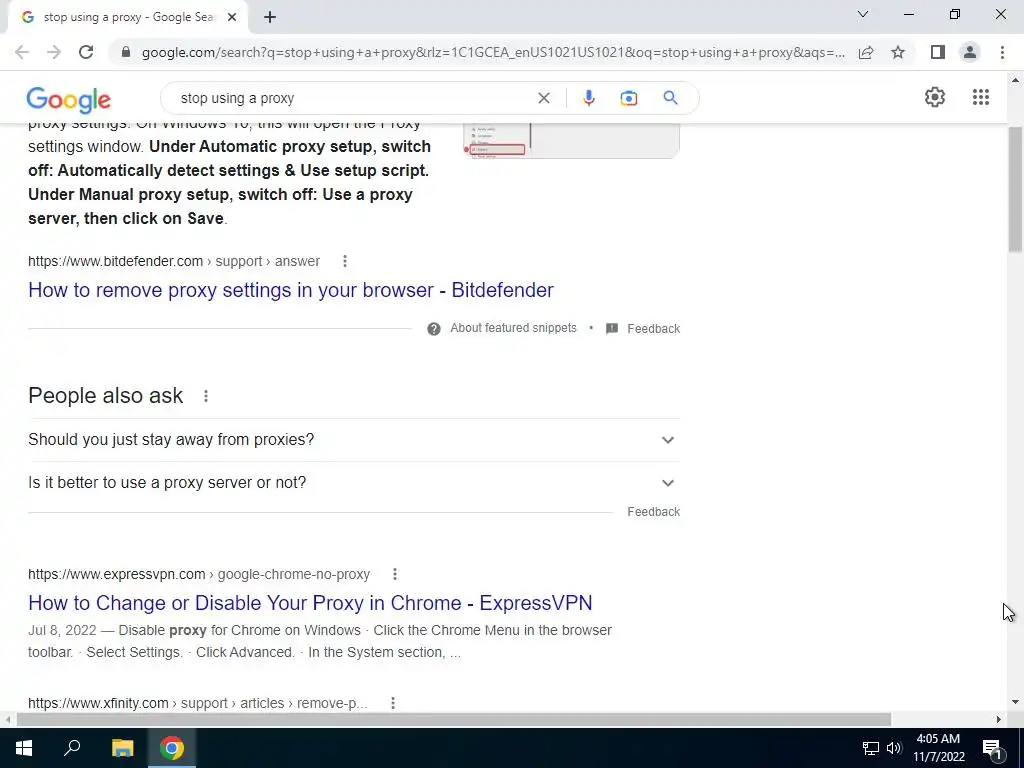1024x768 pixels.
Task: Open more options next to xfinity.com result
Action: [x=392, y=703]
